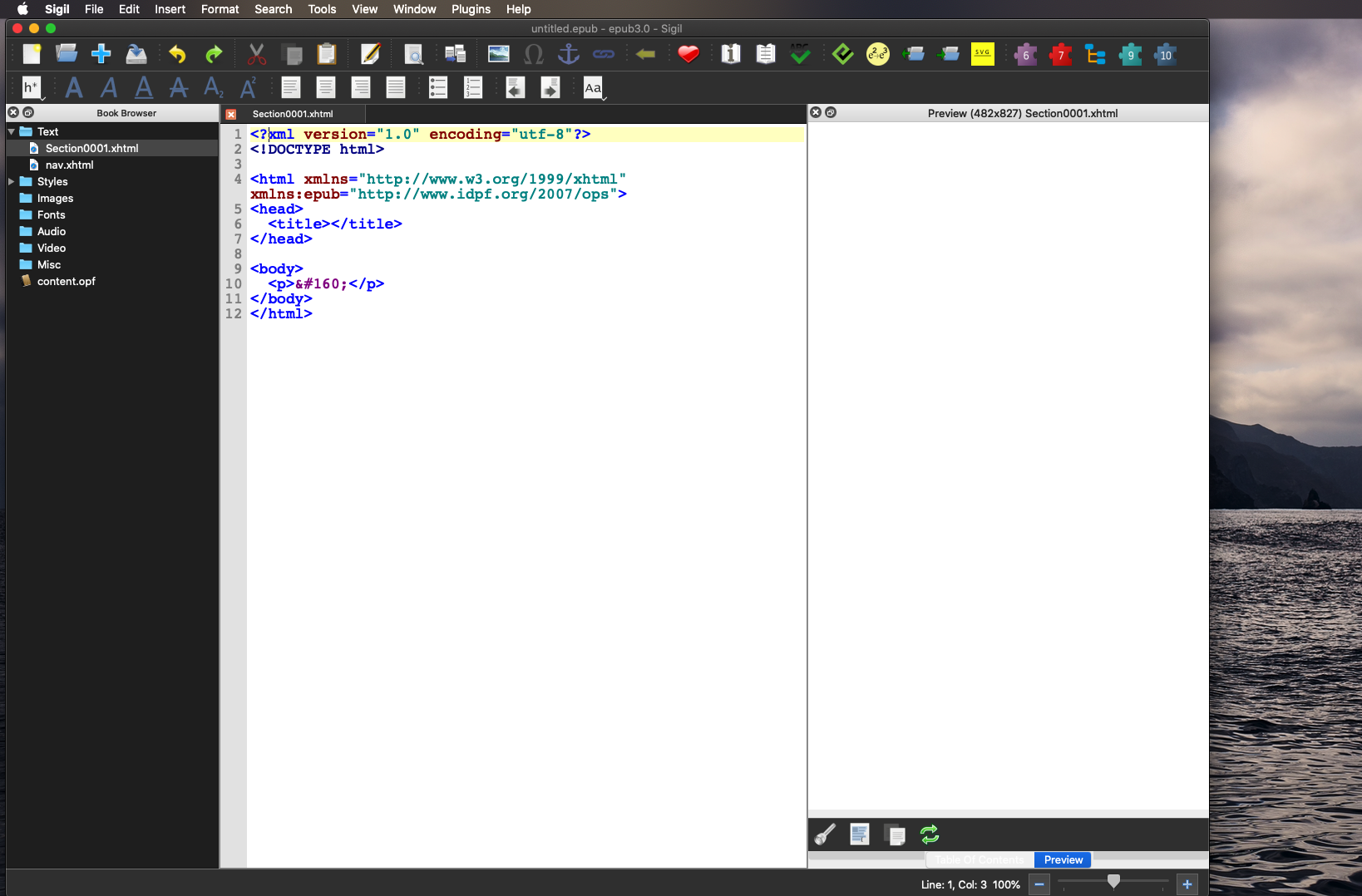Reload the preview with green arrows icon
Screen dimensions: 1362x896
click(x=929, y=834)
